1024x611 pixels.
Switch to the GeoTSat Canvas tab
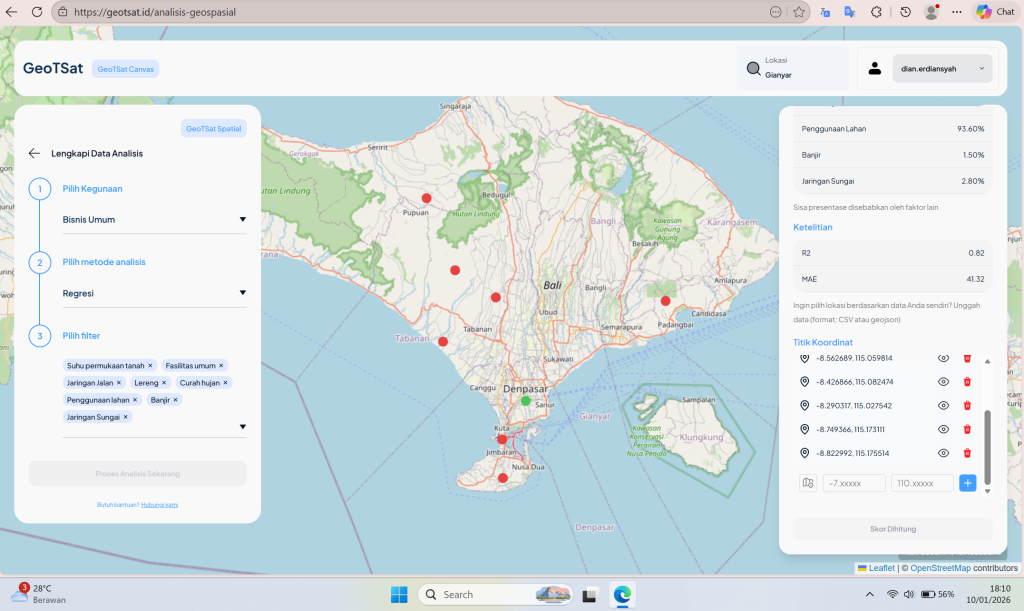tap(125, 69)
